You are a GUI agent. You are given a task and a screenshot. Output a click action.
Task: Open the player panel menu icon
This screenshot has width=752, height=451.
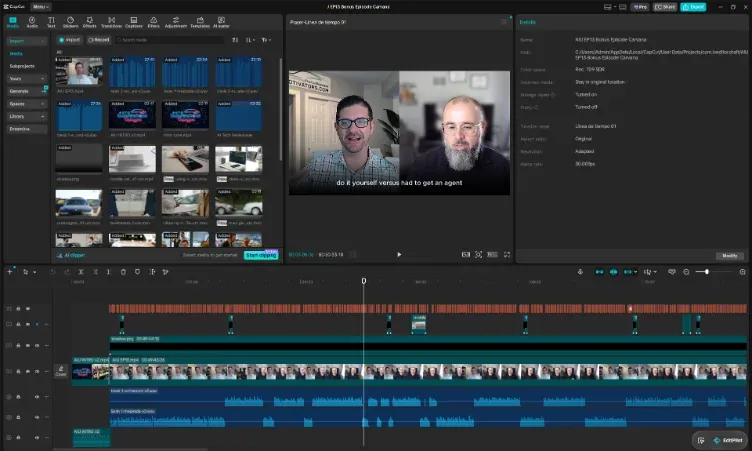504,22
